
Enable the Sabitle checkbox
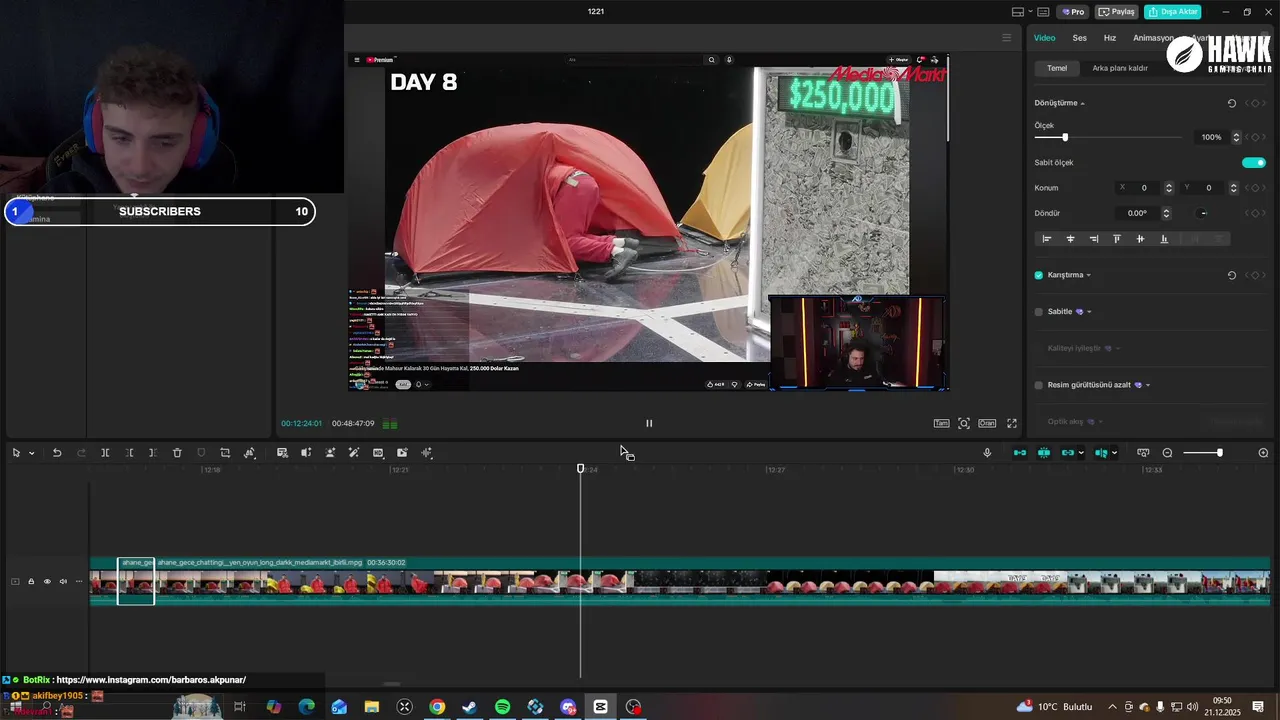(1039, 312)
